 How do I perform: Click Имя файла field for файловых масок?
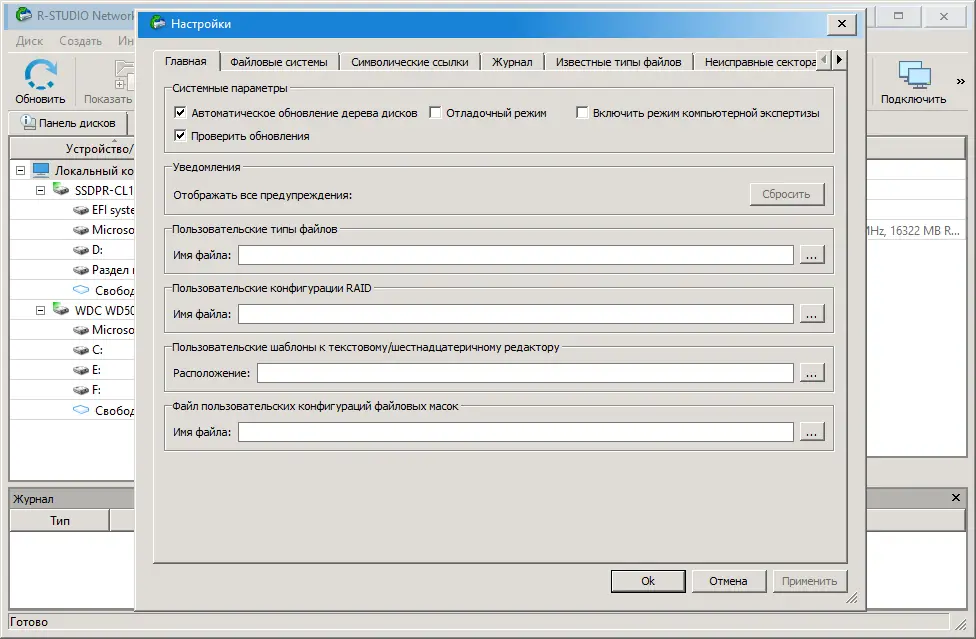click(x=515, y=432)
